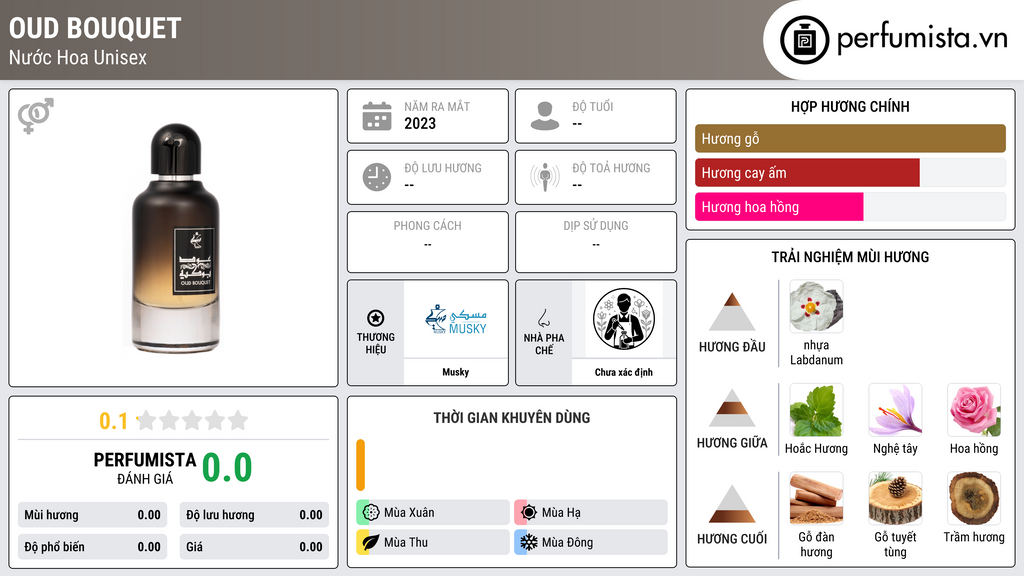Viewport: 1024px width, 576px height.
Task: Click the Độ phổ biến 0.00 score row
Action: [93, 547]
